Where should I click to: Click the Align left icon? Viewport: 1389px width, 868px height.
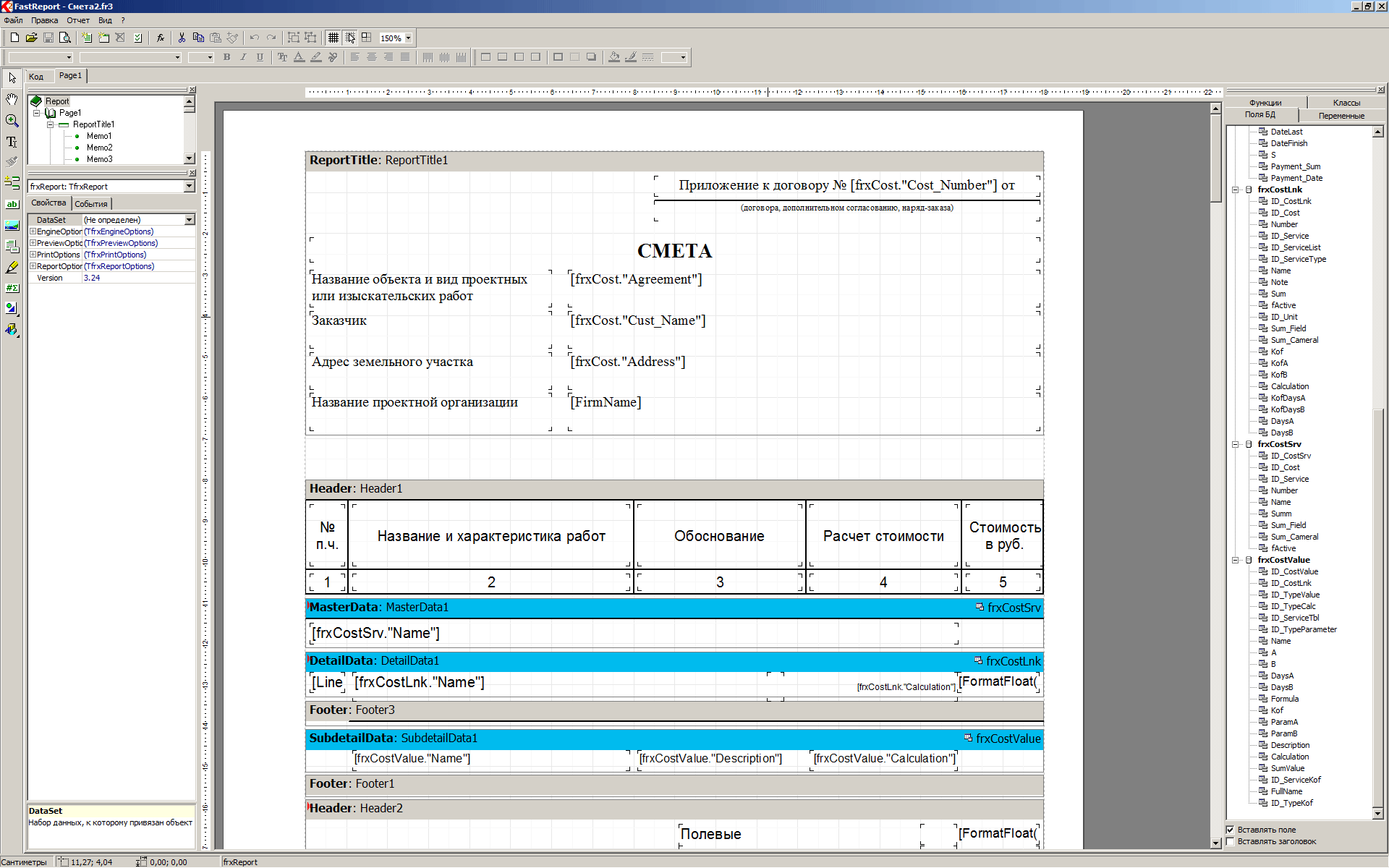pos(355,57)
